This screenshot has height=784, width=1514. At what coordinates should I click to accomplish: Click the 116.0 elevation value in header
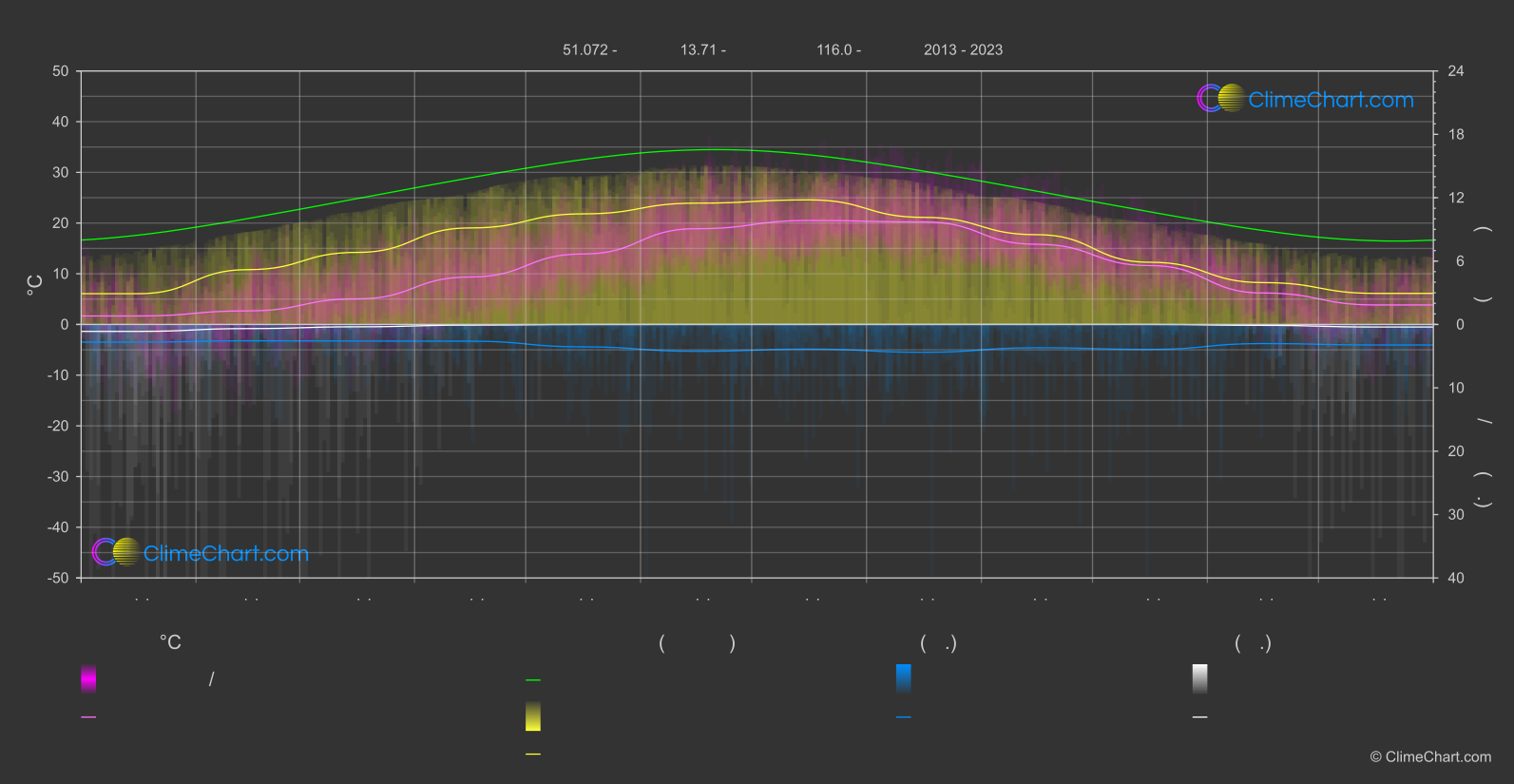[838, 49]
